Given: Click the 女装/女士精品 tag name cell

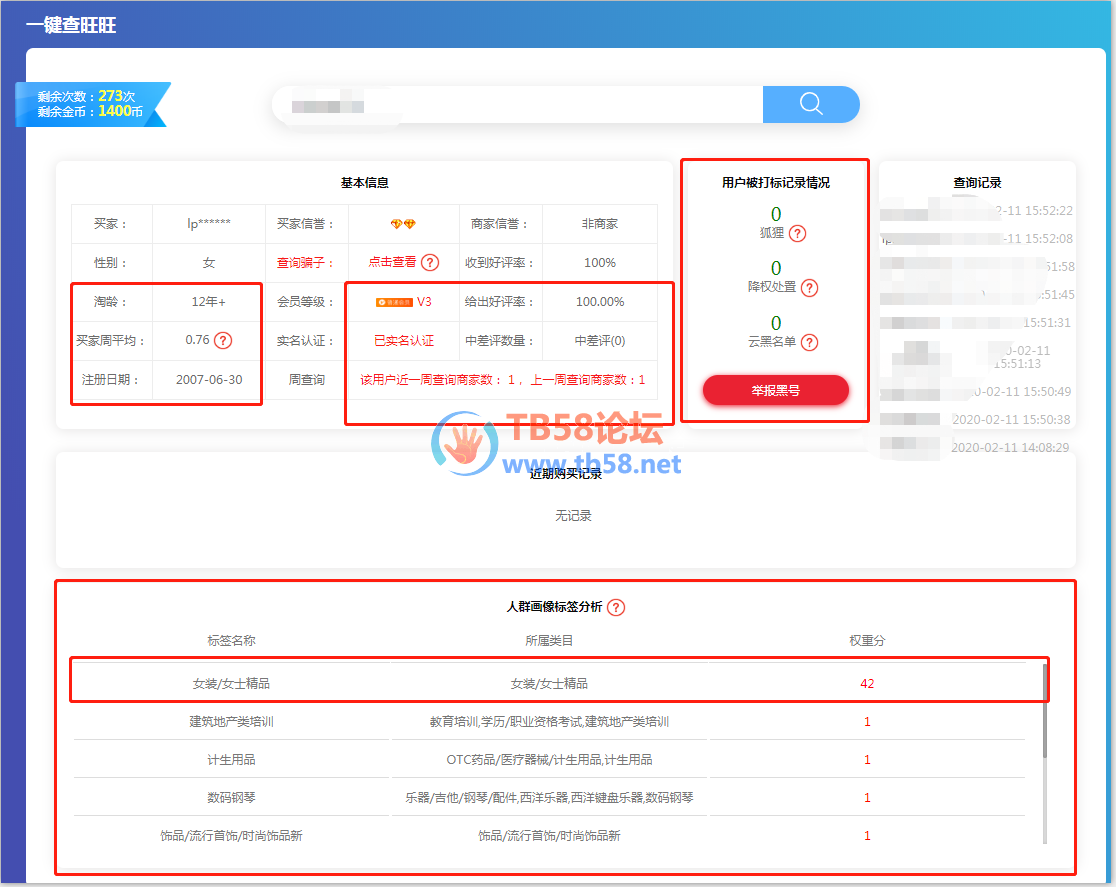Looking at the screenshot, I should point(231,683).
